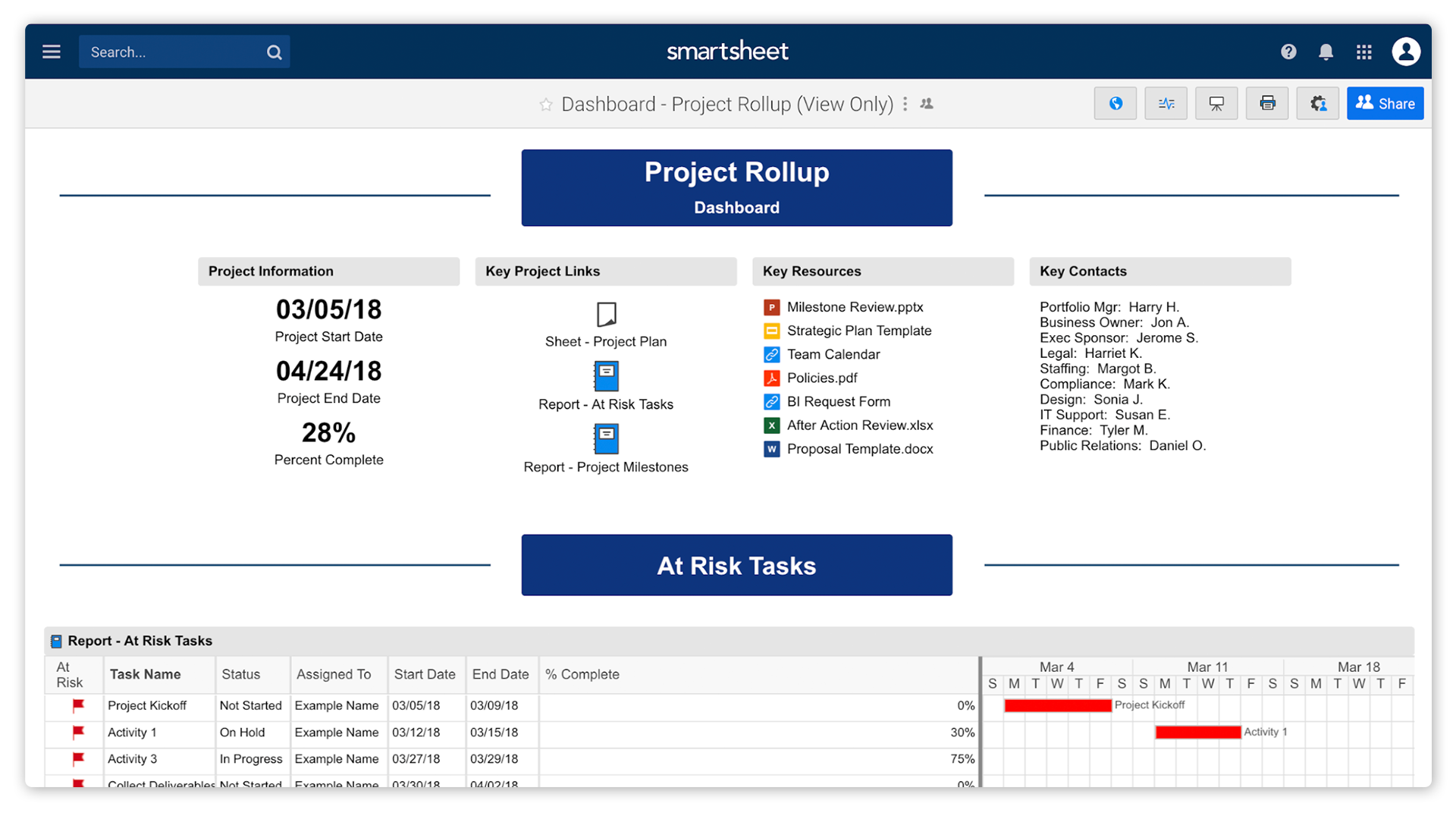
Task: Focus the Search input field
Action: tap(184, 52)
